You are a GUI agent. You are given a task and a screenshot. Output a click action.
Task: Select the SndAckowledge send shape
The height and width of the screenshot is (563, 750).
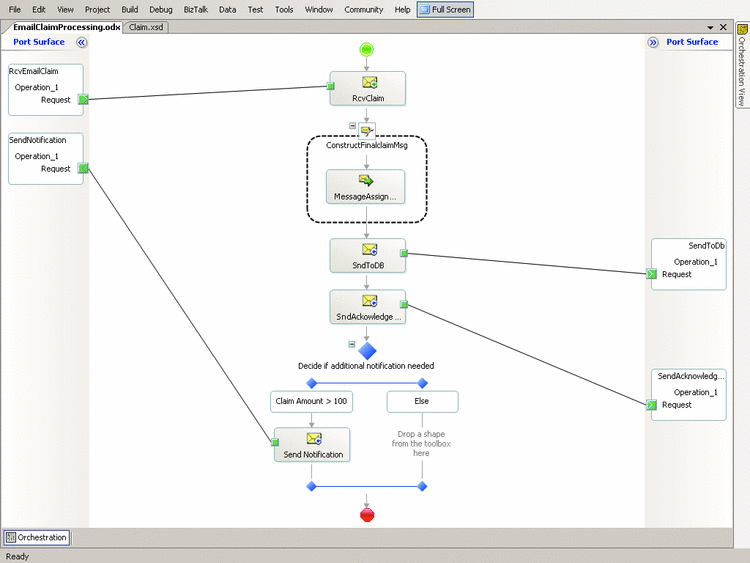367,307
